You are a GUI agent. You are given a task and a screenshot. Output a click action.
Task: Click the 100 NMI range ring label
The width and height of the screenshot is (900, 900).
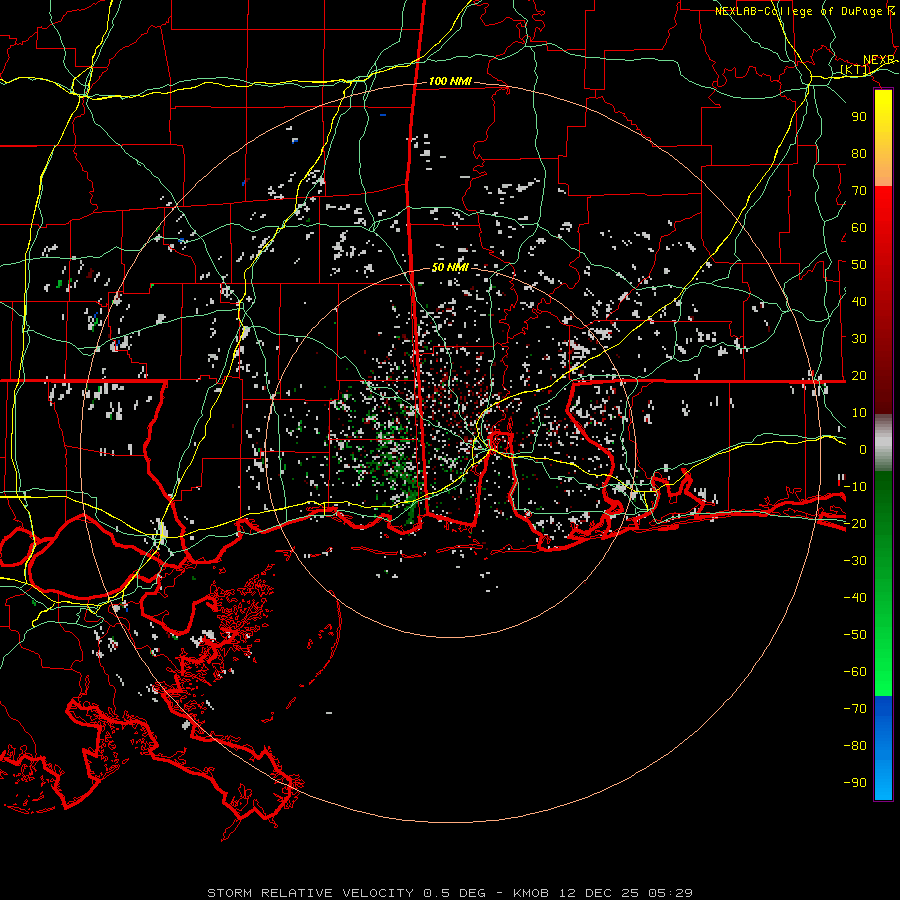tap(450, 82)
